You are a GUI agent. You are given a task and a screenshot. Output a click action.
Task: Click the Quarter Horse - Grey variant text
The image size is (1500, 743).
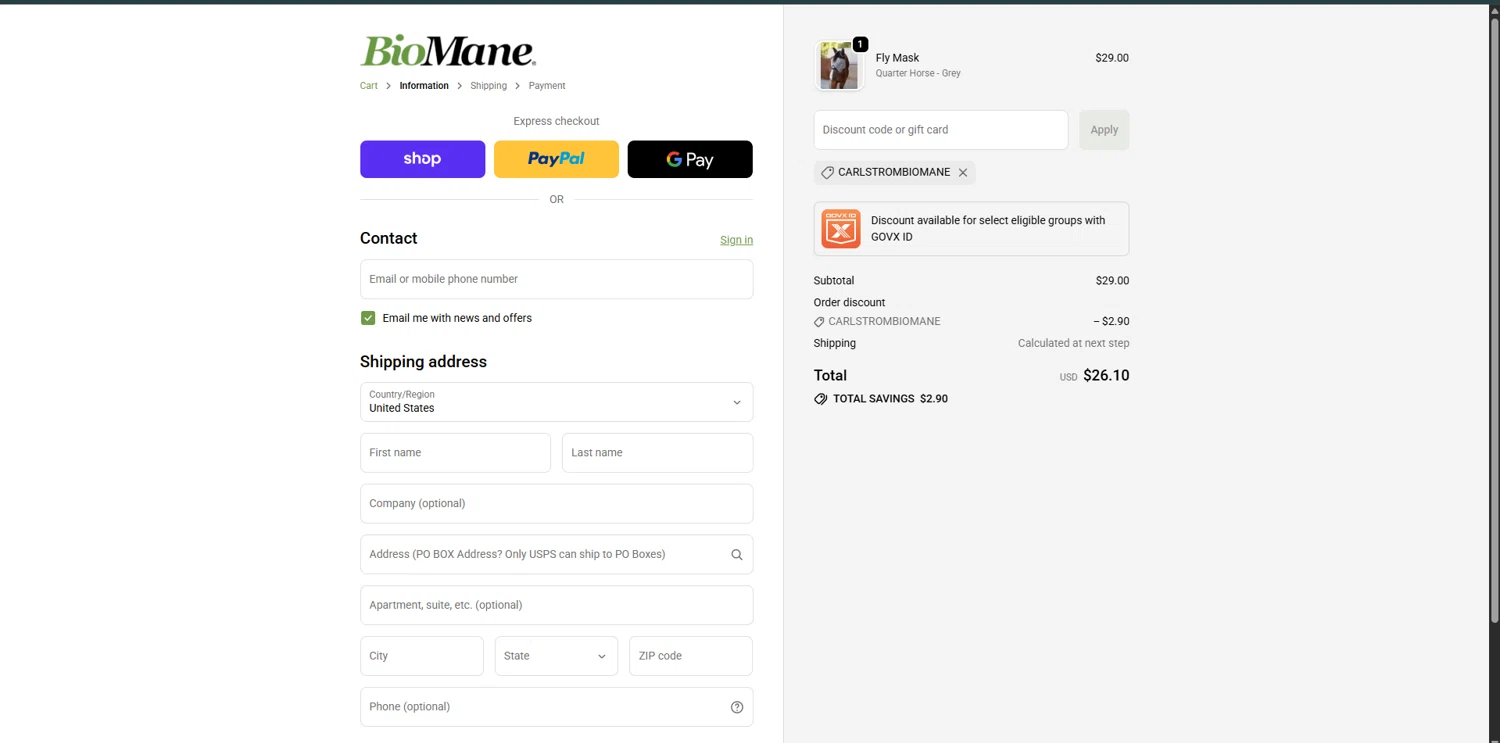918,74
